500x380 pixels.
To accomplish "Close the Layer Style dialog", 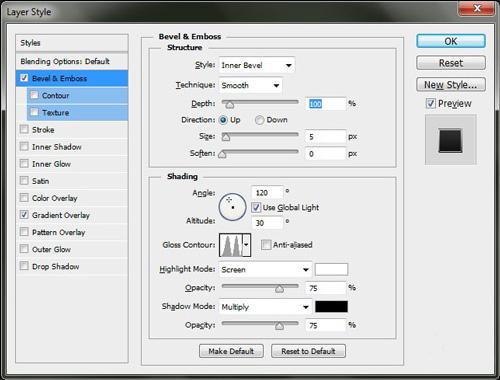I will 477,8.
